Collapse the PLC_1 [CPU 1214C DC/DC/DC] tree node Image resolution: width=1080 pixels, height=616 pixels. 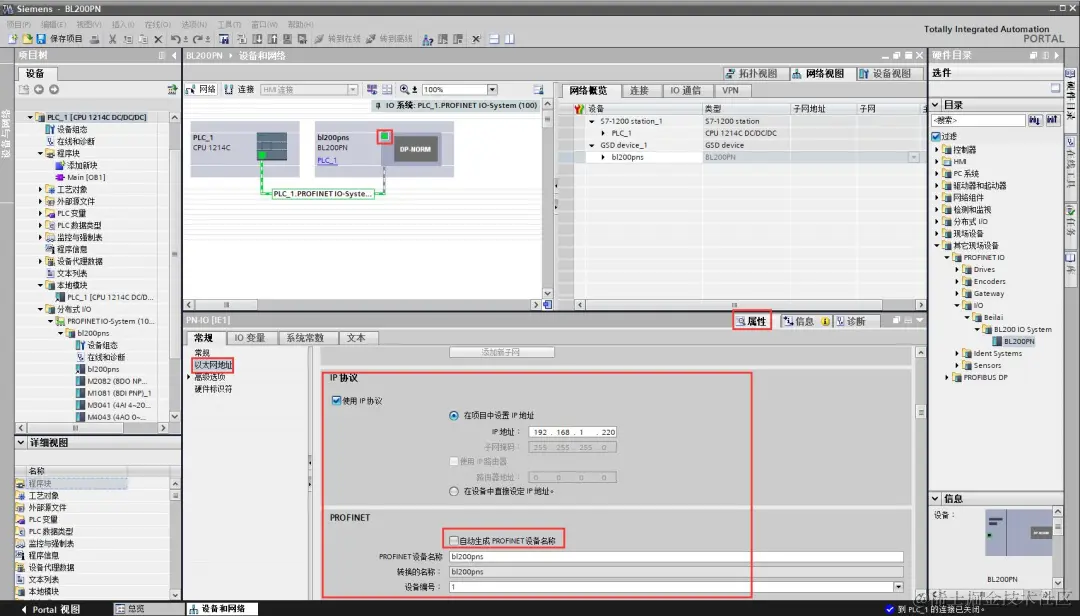click(30, 117)
